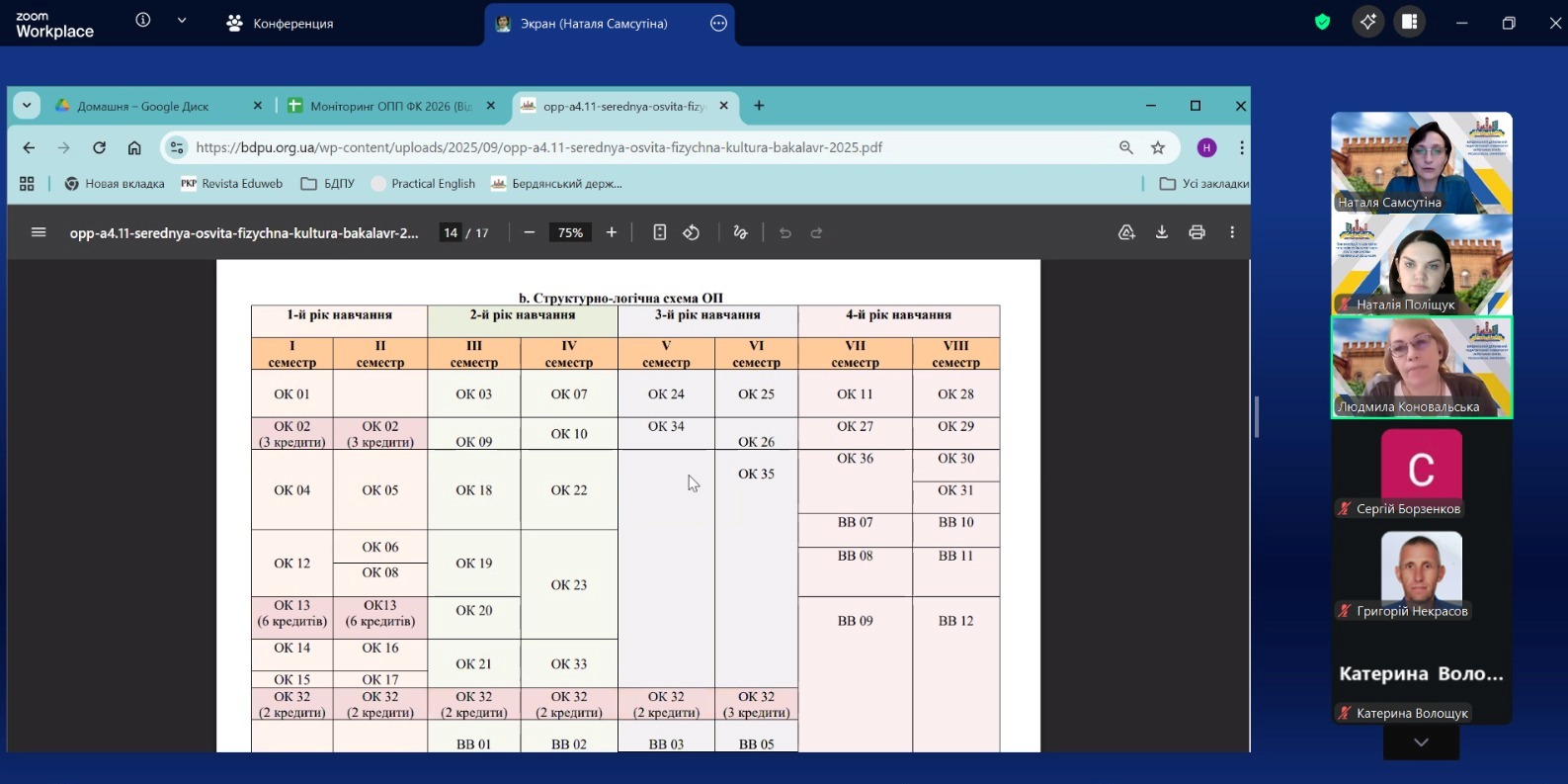Click the PDF page number field
1568x784 pixels.
click(451, 232)
